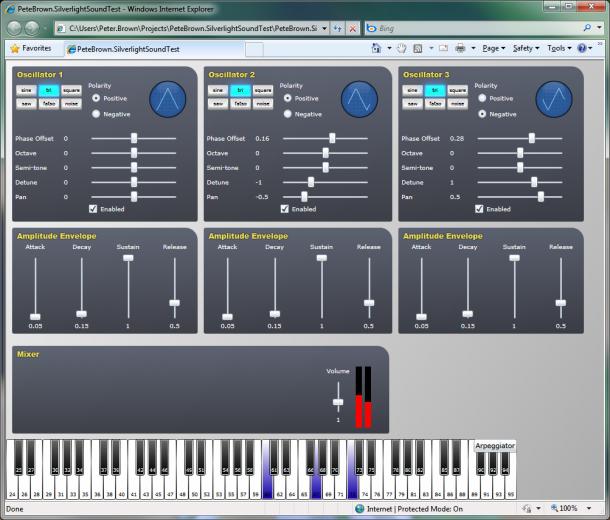
Task: Expand the Home button dropdown arrow
Action: [389, 48]
